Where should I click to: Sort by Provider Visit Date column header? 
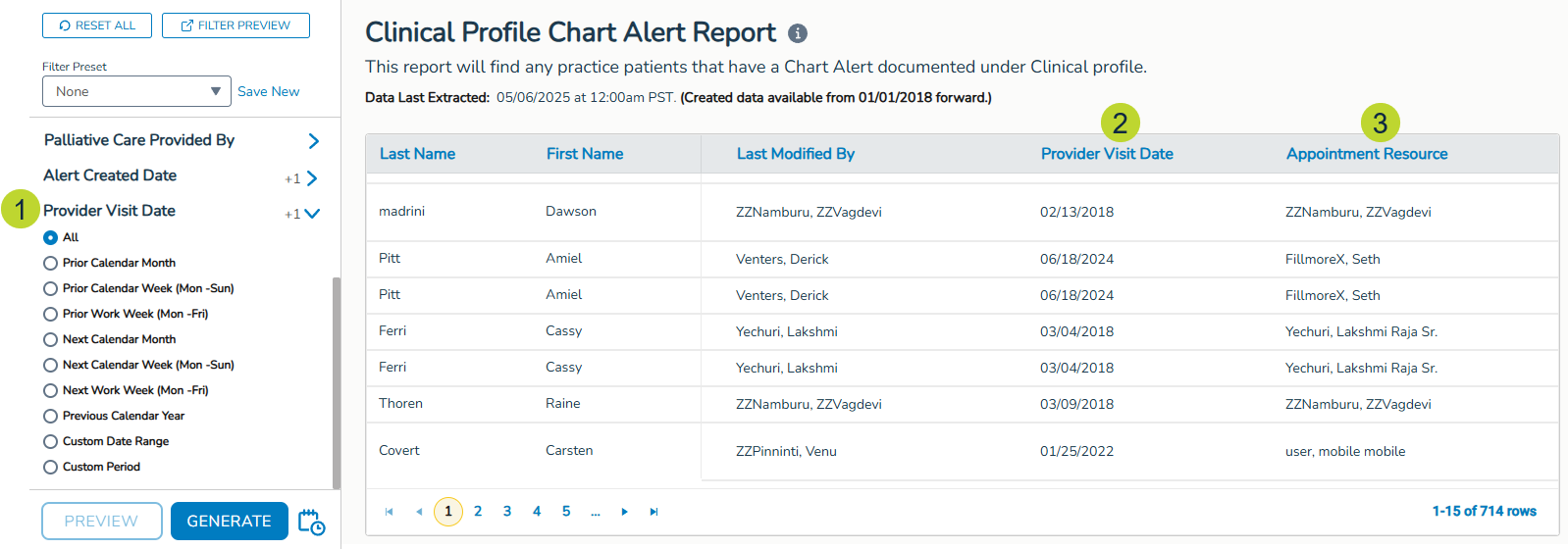[1107, 154]
